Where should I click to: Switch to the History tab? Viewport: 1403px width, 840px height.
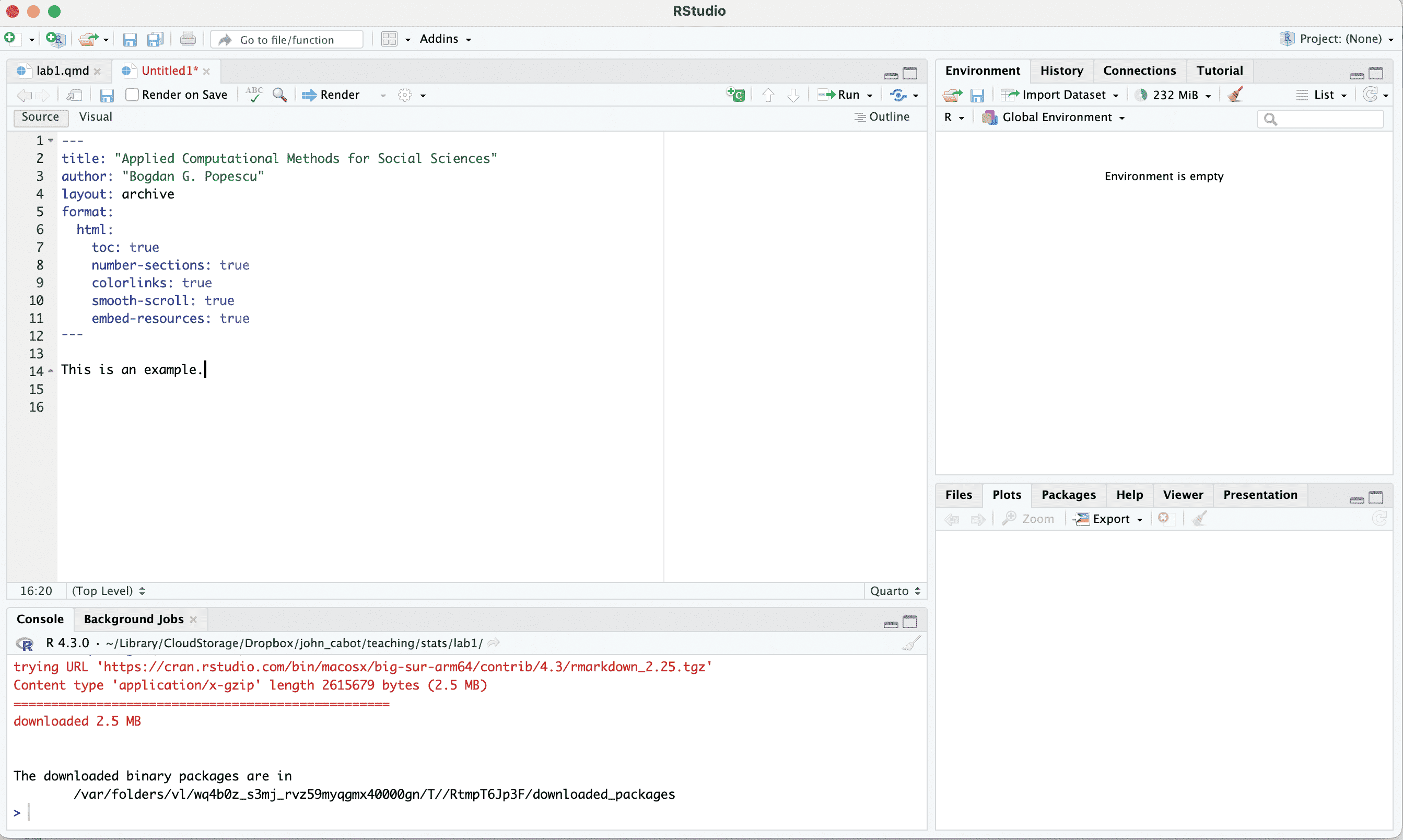[x=1061, y=71]
